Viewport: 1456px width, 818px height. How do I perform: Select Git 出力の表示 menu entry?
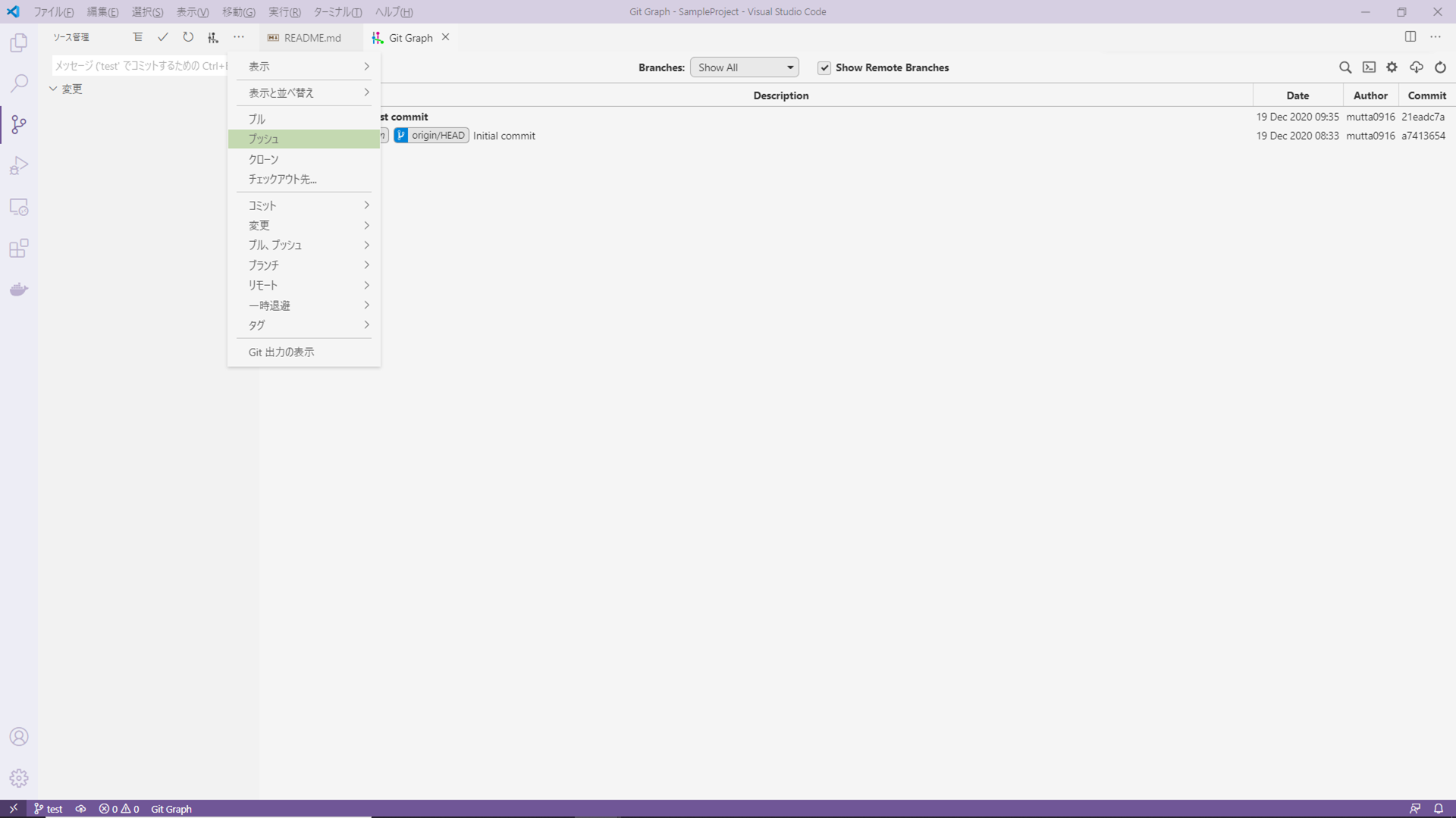click(304, 352)
